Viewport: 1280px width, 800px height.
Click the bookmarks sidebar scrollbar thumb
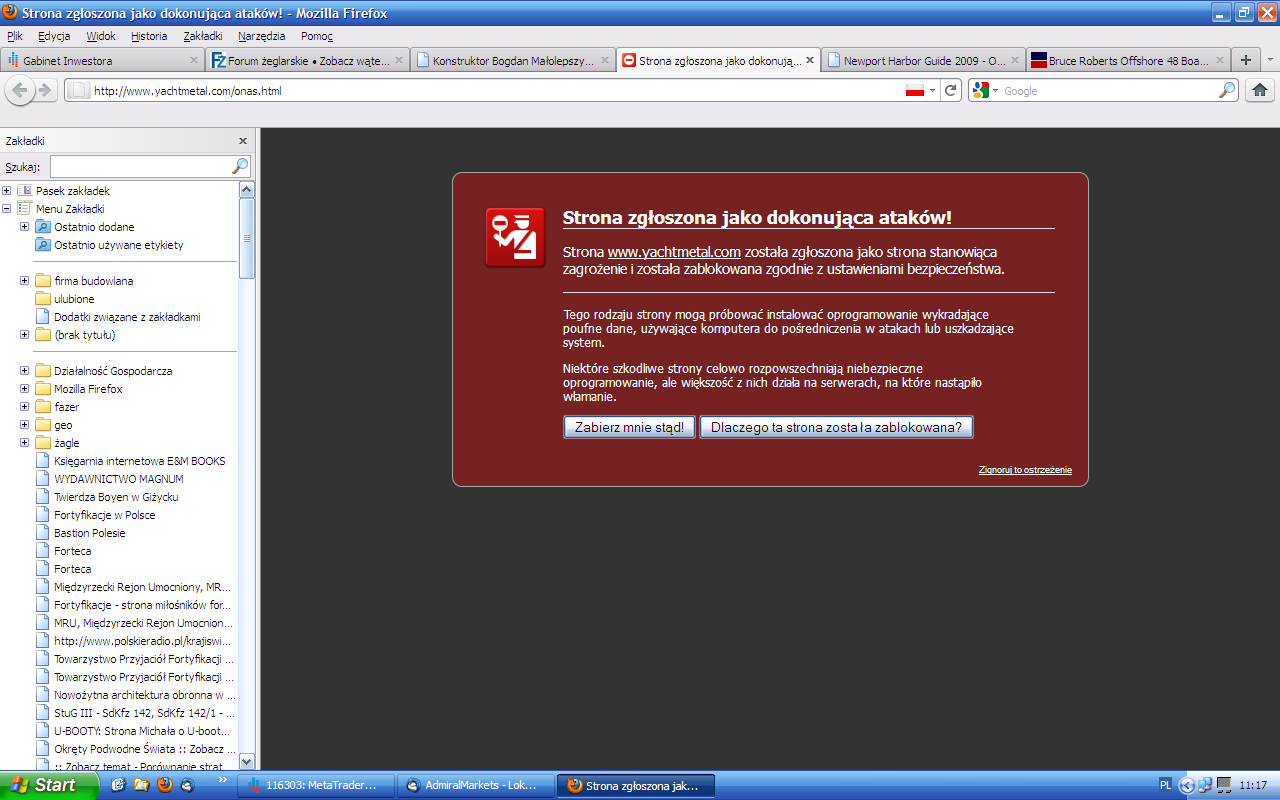pyautogui.click(x=247, y=238)
